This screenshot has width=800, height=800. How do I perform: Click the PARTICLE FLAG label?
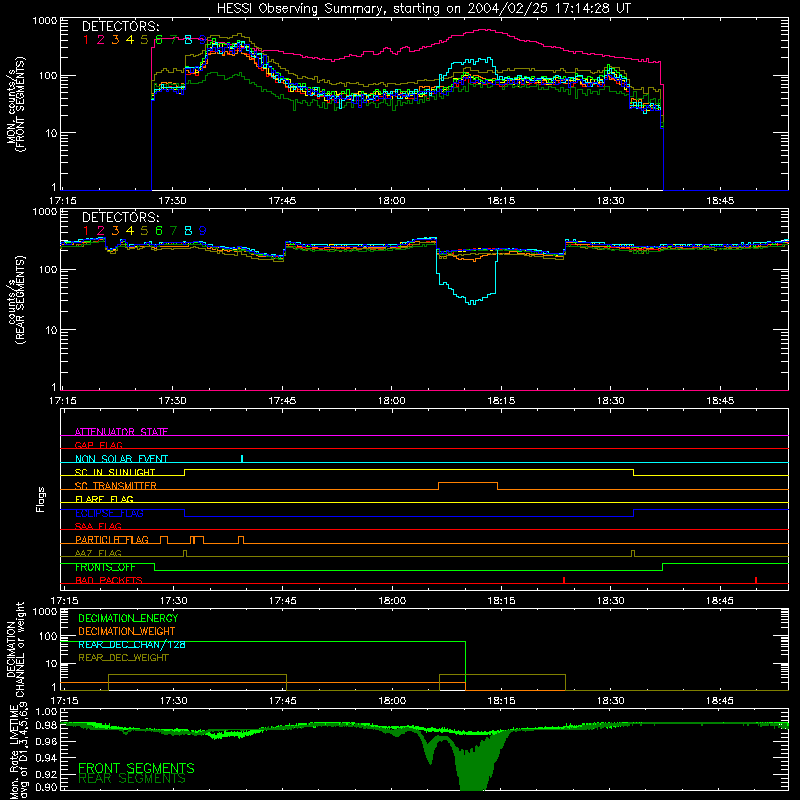coord(112,539)
